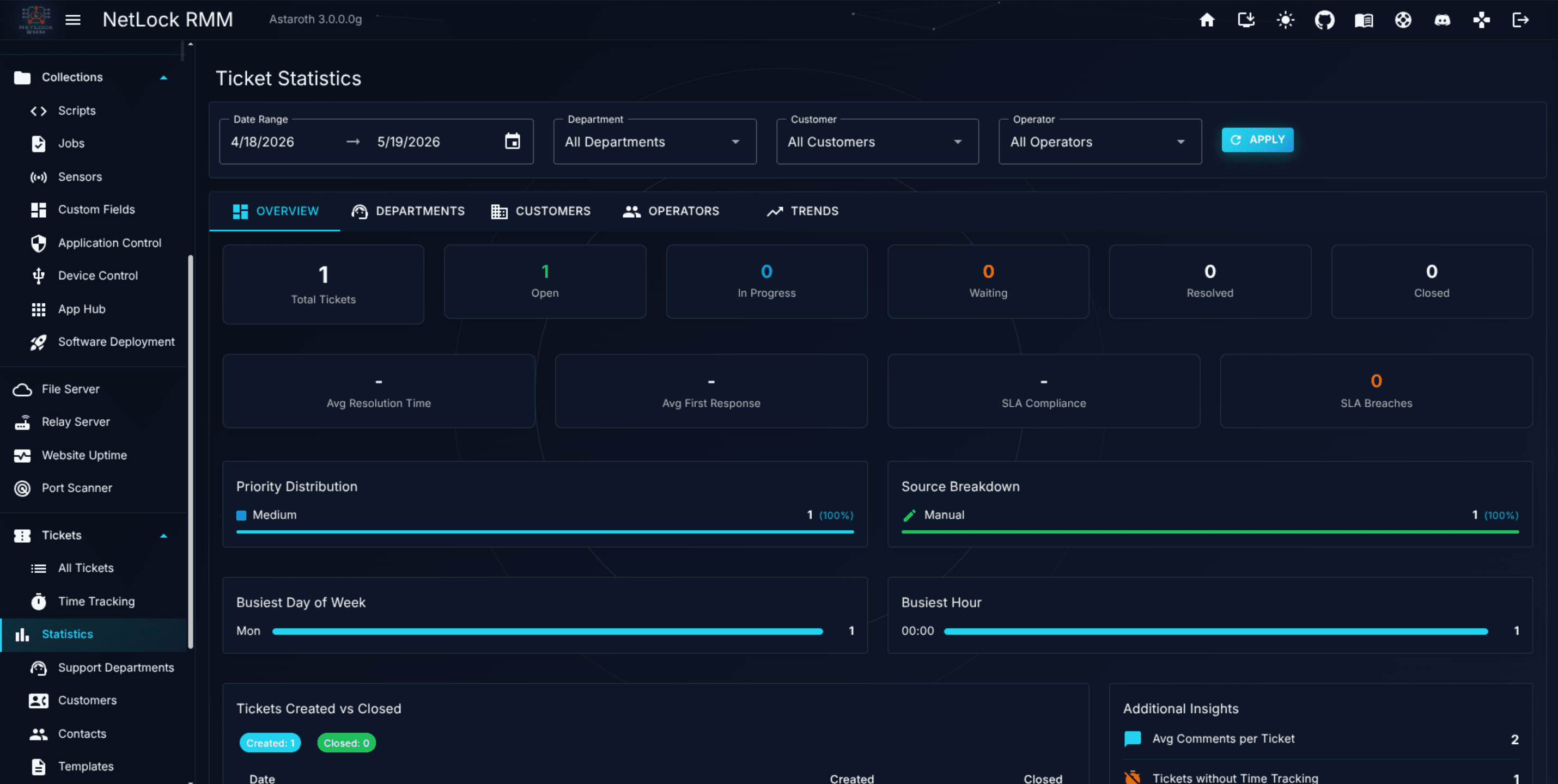The height and width of the screenshot is (784, 1558).
Task: Open the Department dropdown
Action: click(654, 142)
